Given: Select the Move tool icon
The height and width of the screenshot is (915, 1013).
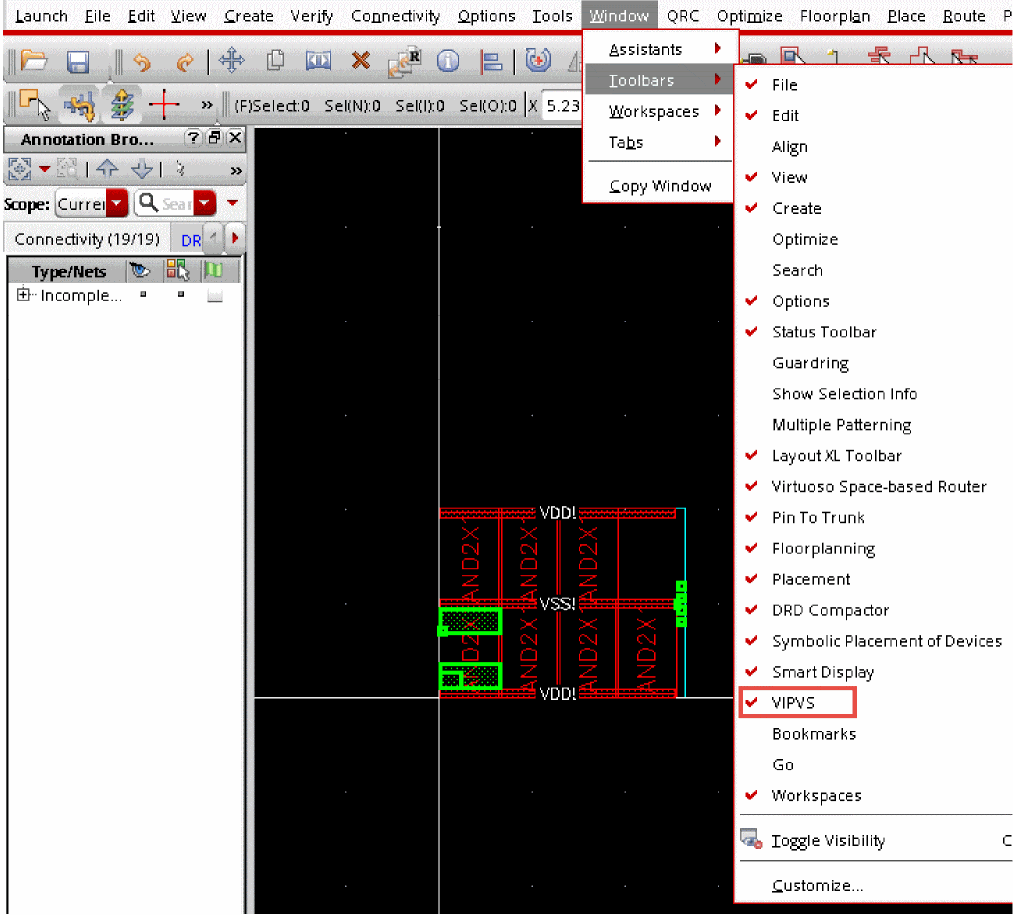Looking at the screenshot, I should [231, 62].
